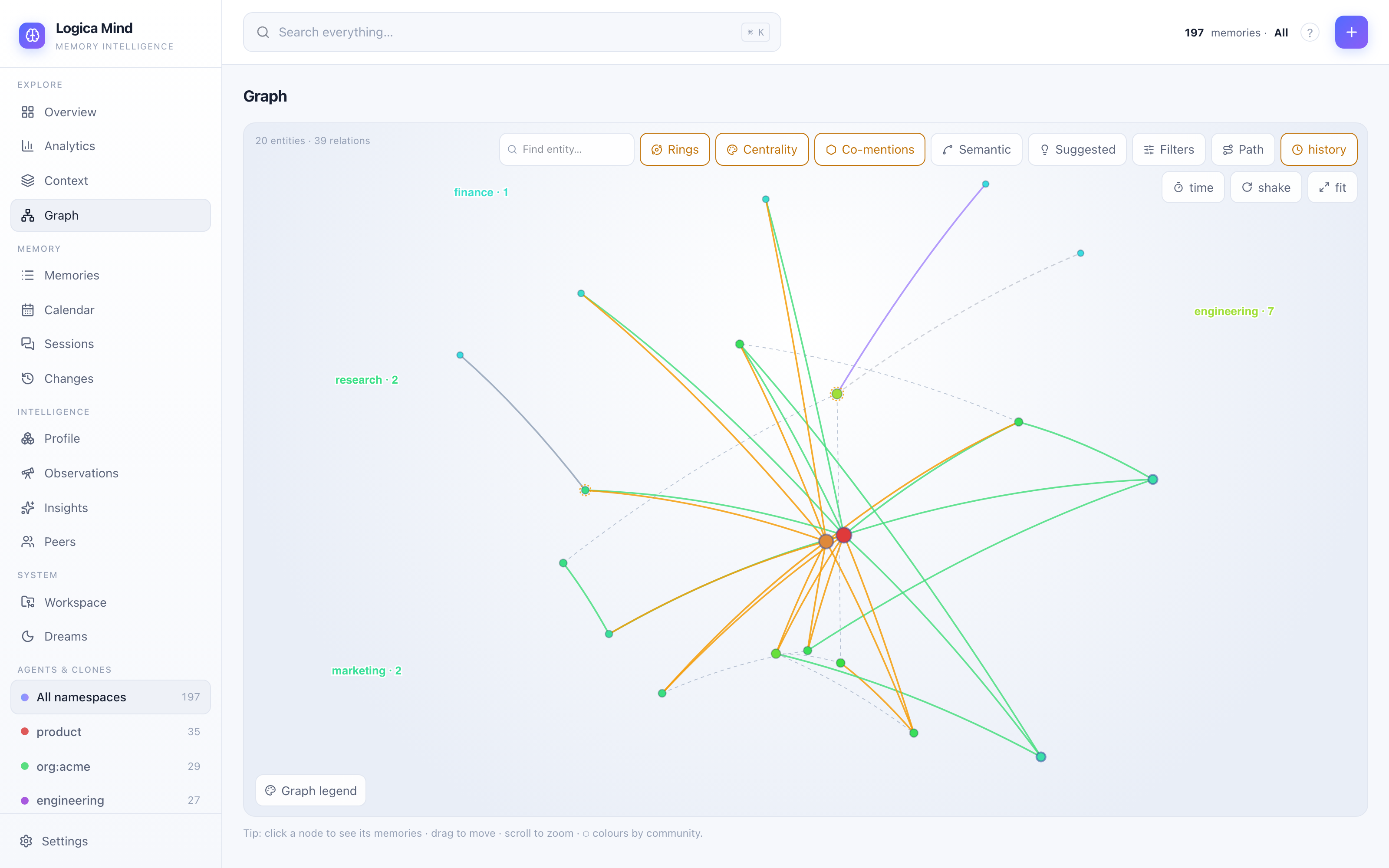Click the history clock icon
This screenshot has height=868, width=1389.
point(1297,150)
